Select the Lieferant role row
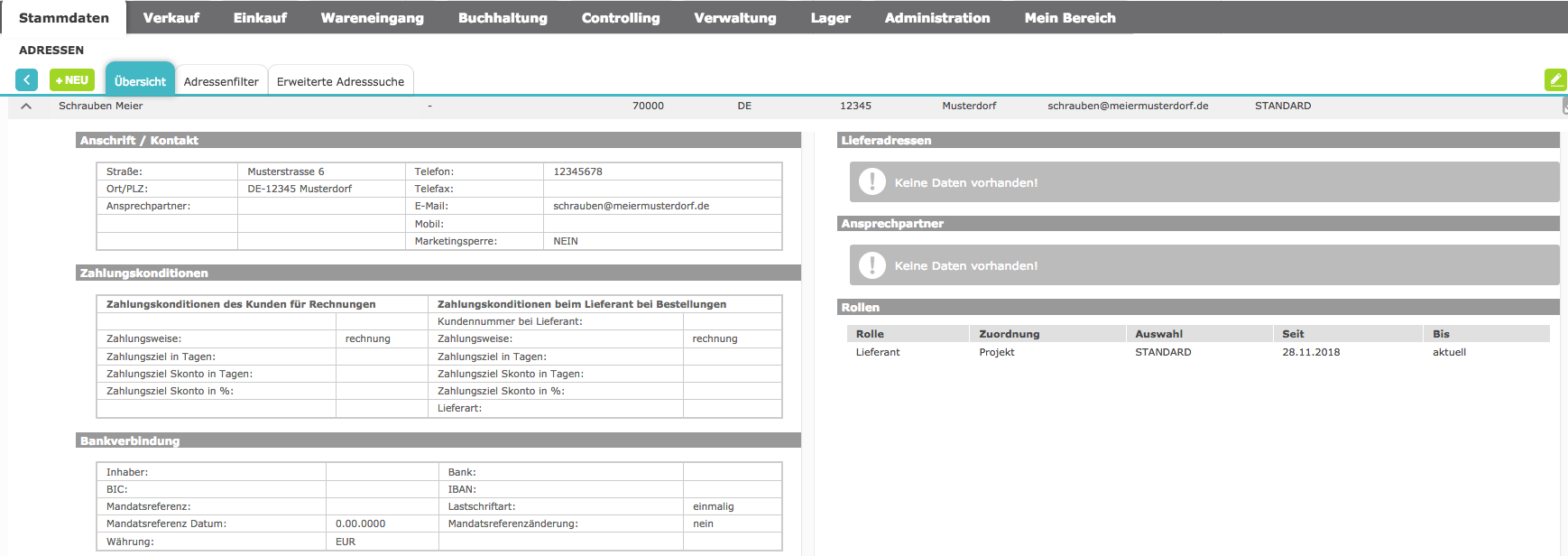Image resolution: width=1568 pixels, height=556 pixels. [878, 352]
